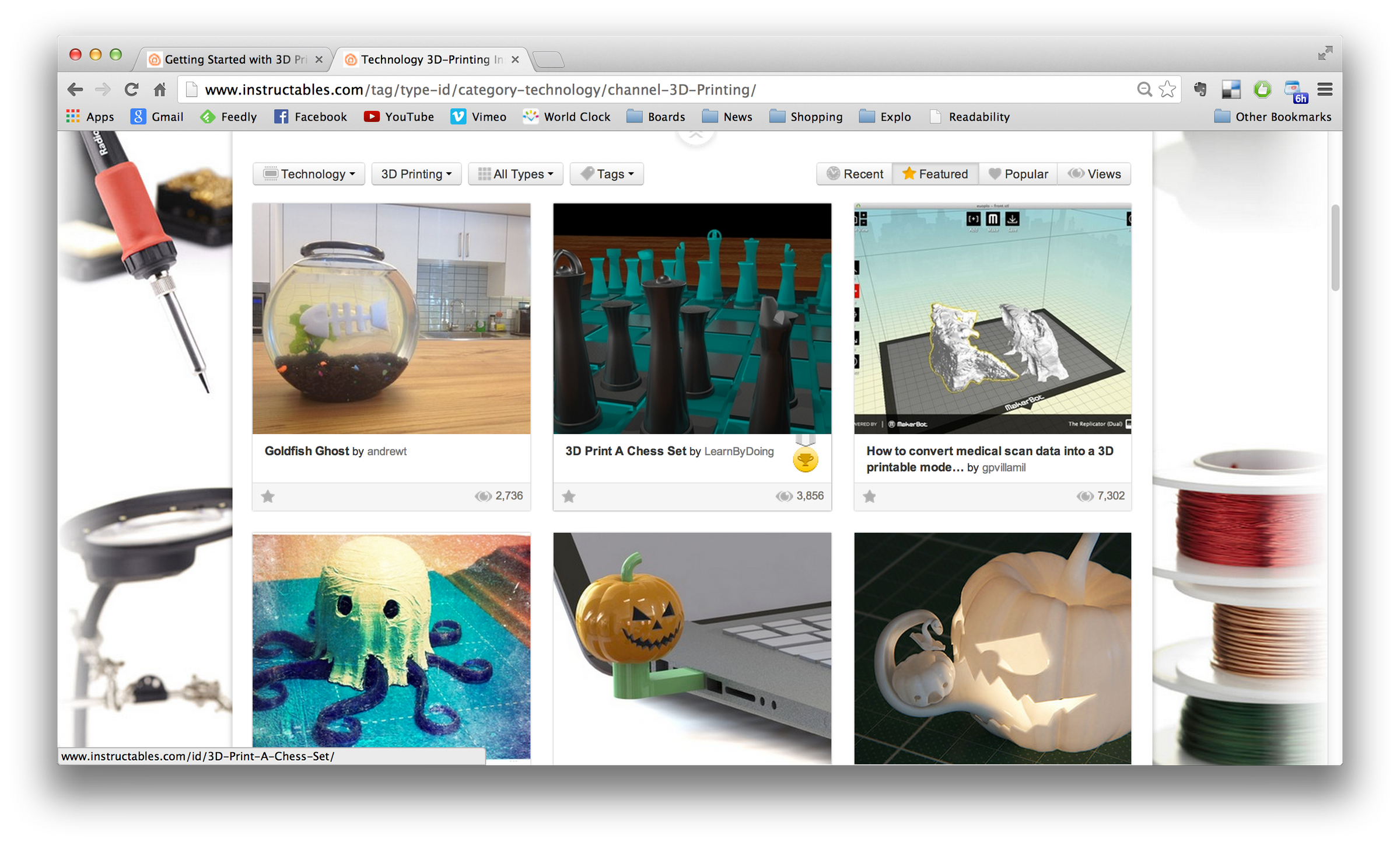Favorite Goldfish Ghost with its star
This screenshot has width=1400, height=845.
[268, 497]
